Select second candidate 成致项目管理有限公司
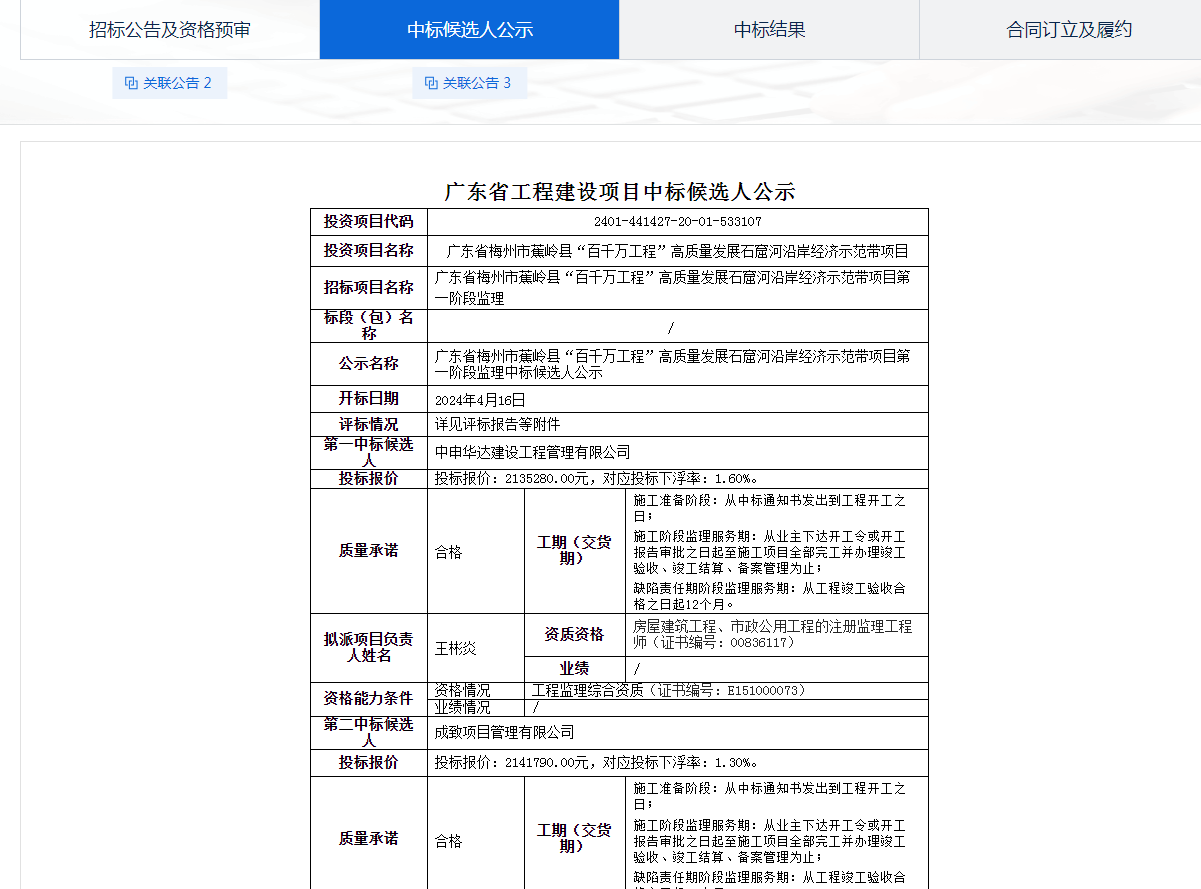The image size is (1201, 889). click(505, 732)
